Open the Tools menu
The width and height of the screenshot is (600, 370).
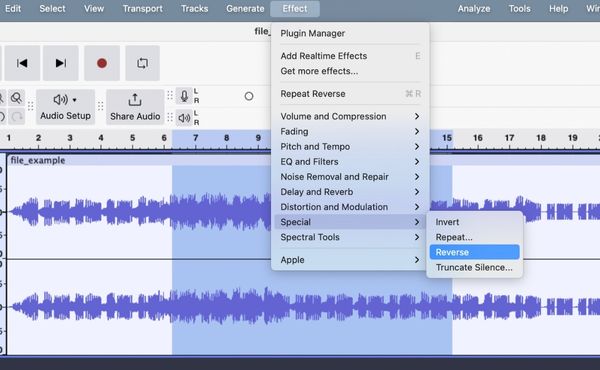tap(519, 8)
